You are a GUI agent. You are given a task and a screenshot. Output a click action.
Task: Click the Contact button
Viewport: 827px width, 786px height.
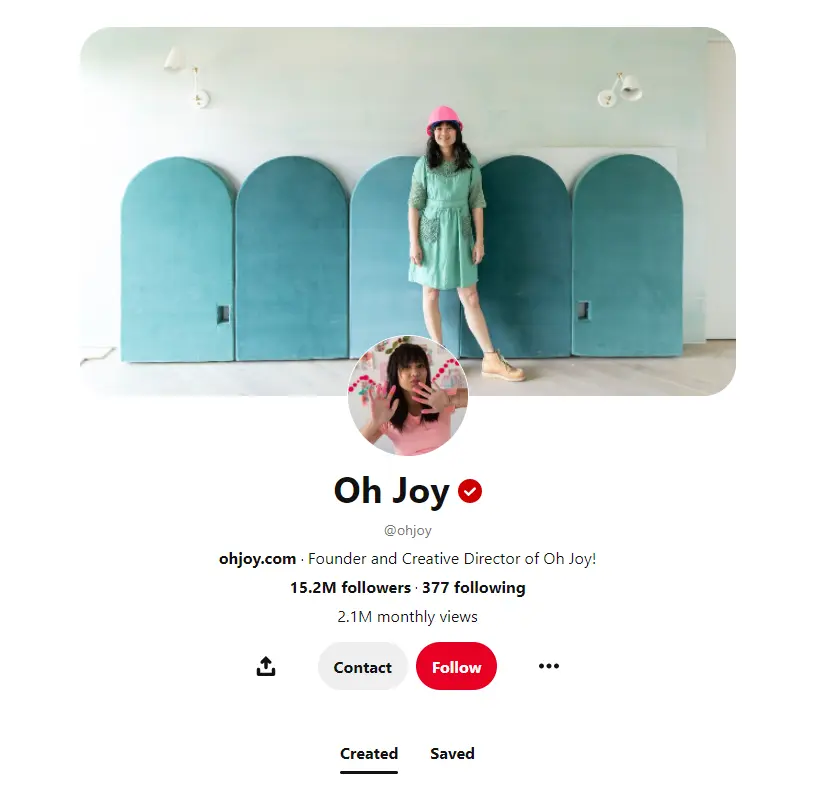(x=362, y=667)
